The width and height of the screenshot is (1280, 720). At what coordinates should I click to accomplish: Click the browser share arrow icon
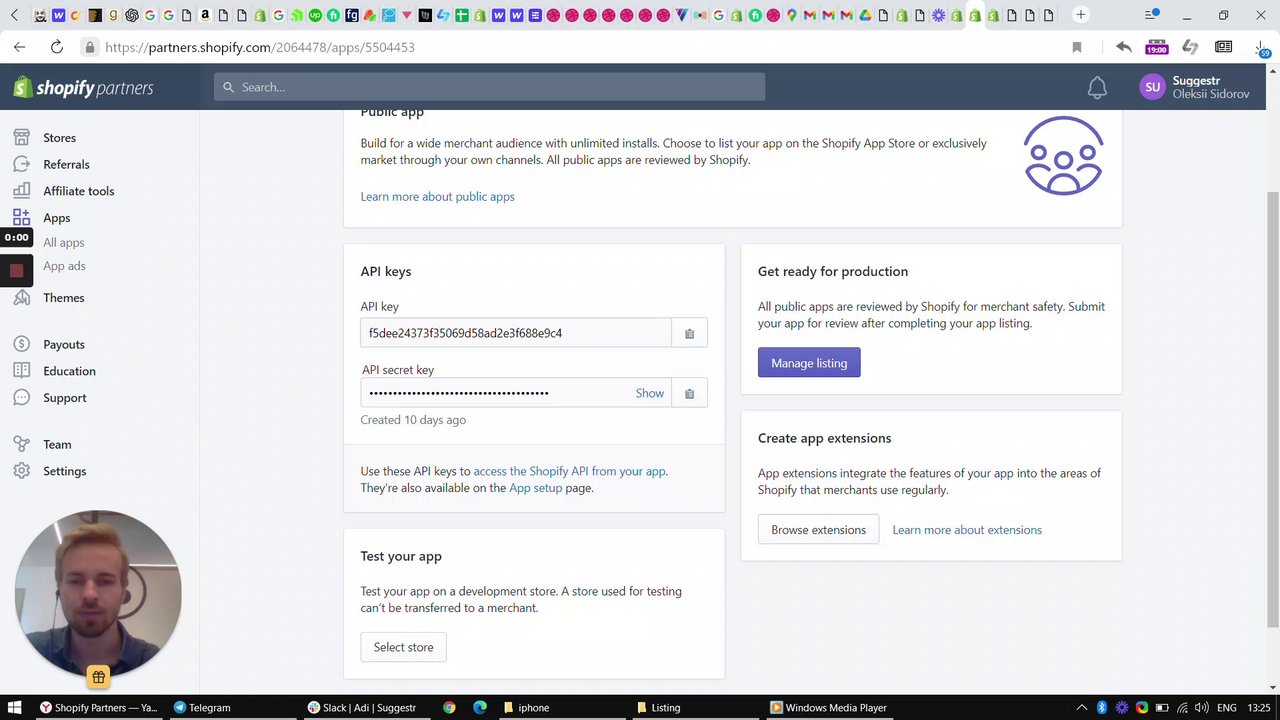pos(1124,47)
